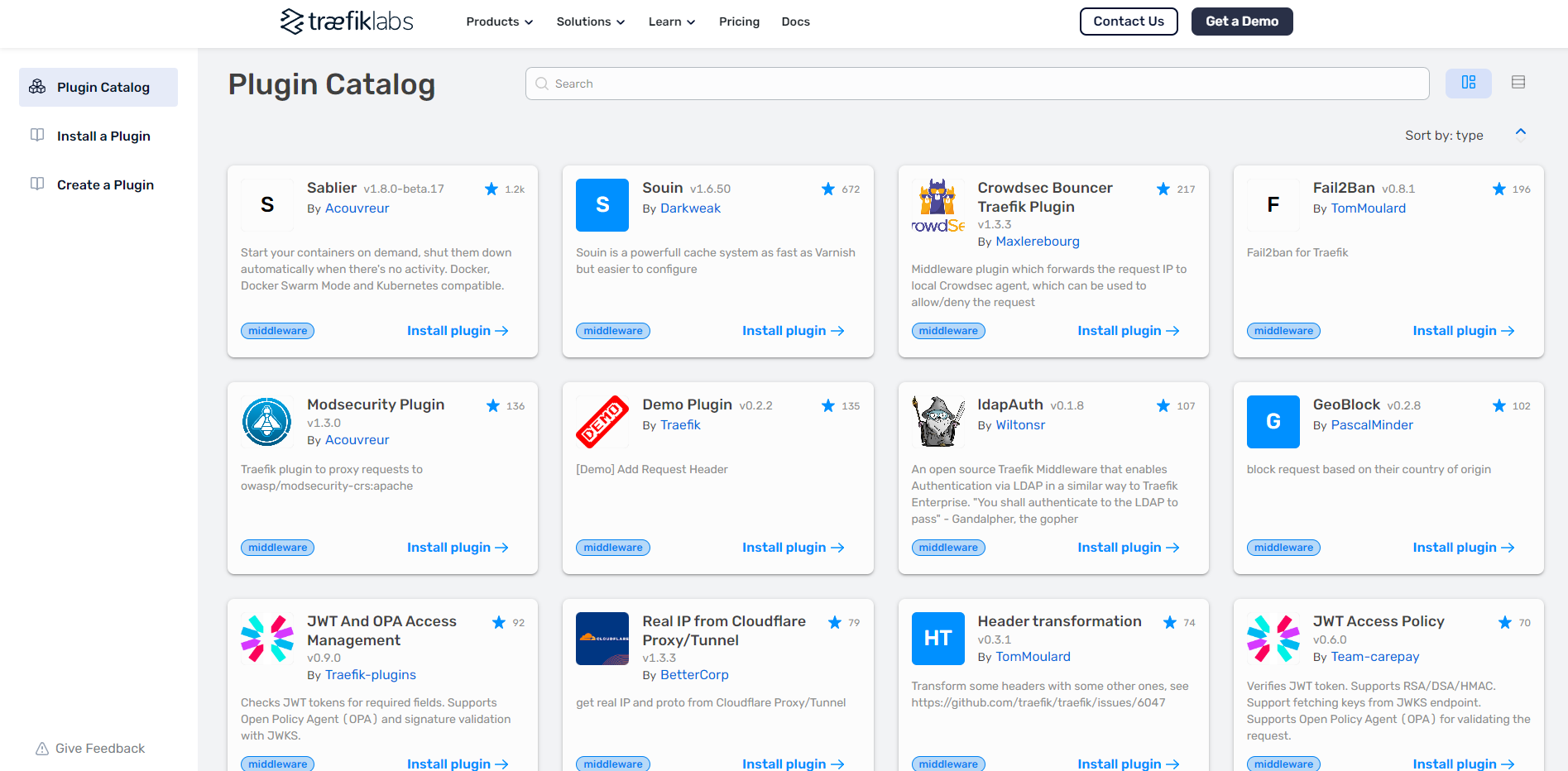Click the Souin blue S icon
The image size is (1568, 771).
(x=602, y=205)
